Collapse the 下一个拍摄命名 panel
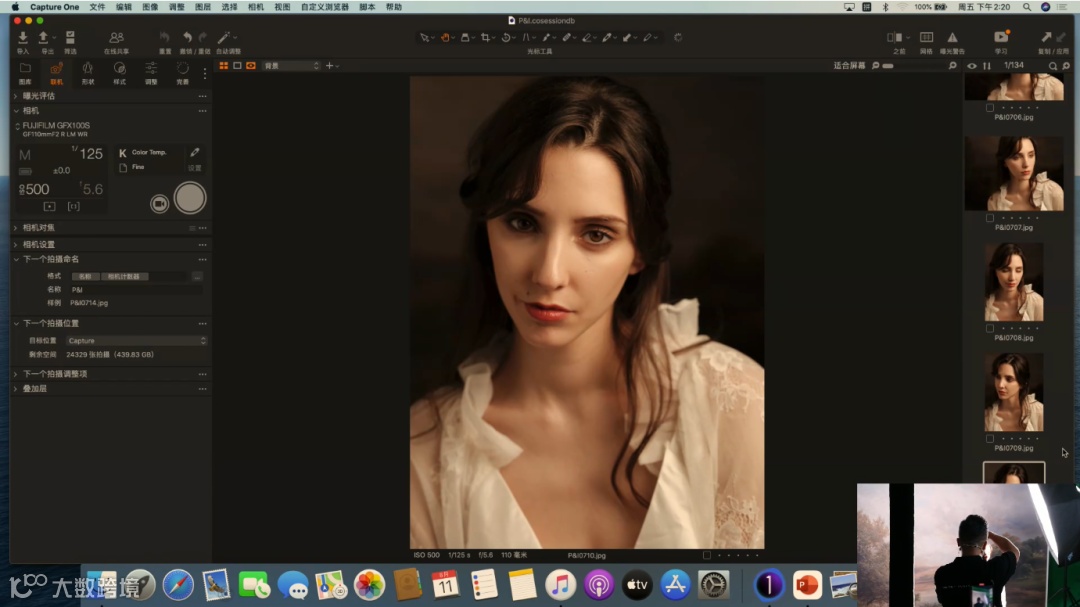 point(16,259)
